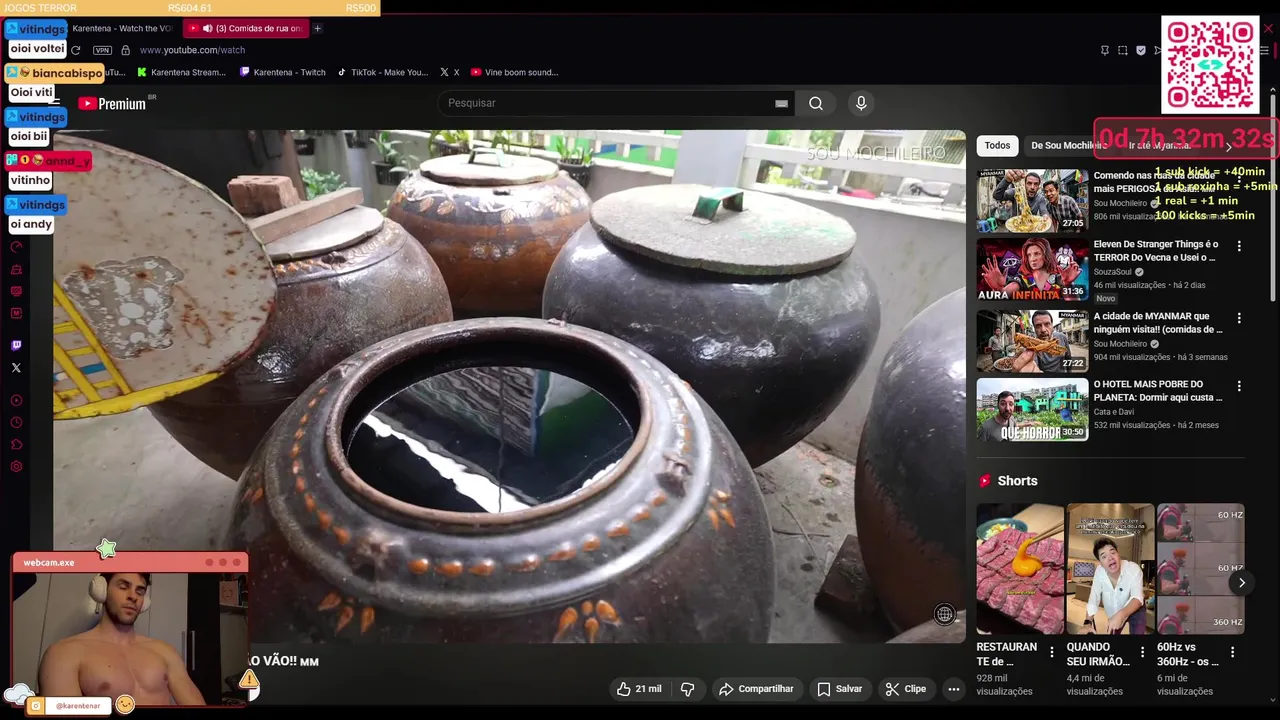This screenshot has height=720, width=1280.
Task: Open the on-screen keyboard in search box
Action: click(781, 103)
